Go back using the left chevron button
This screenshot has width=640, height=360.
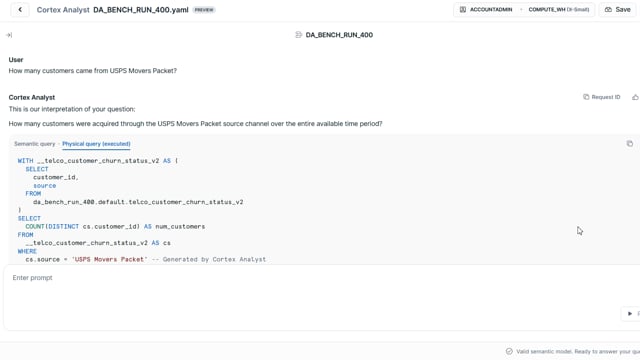20,10
